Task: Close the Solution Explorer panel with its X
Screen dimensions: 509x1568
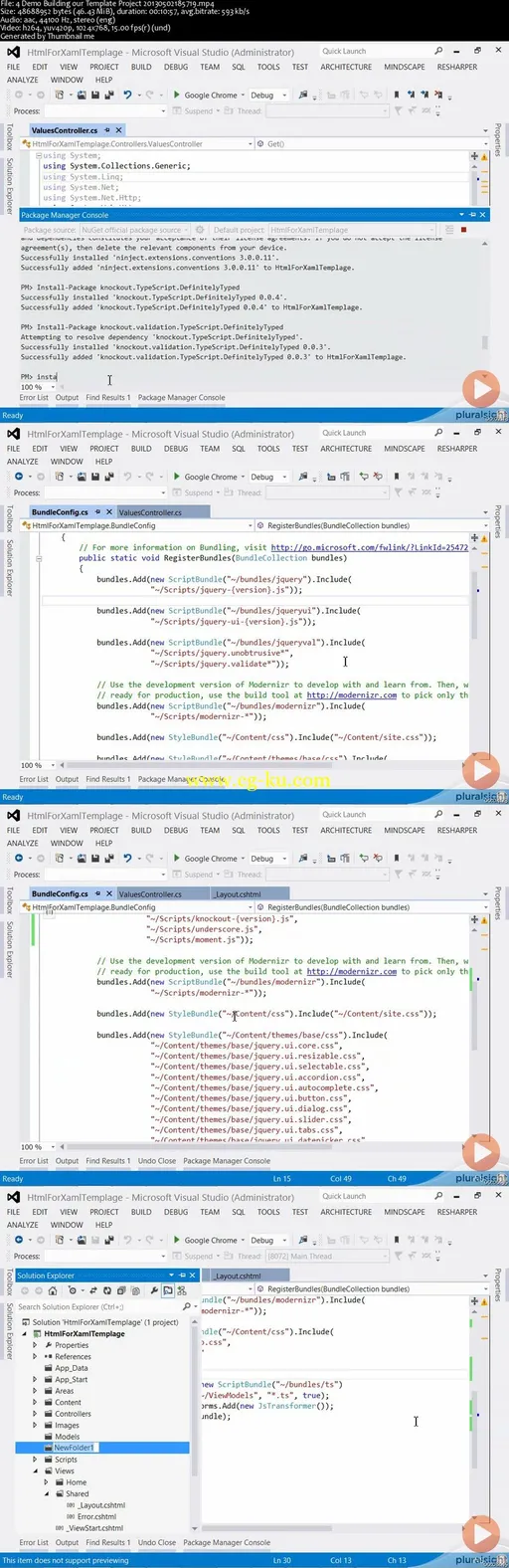Action: click(193, 1275)
